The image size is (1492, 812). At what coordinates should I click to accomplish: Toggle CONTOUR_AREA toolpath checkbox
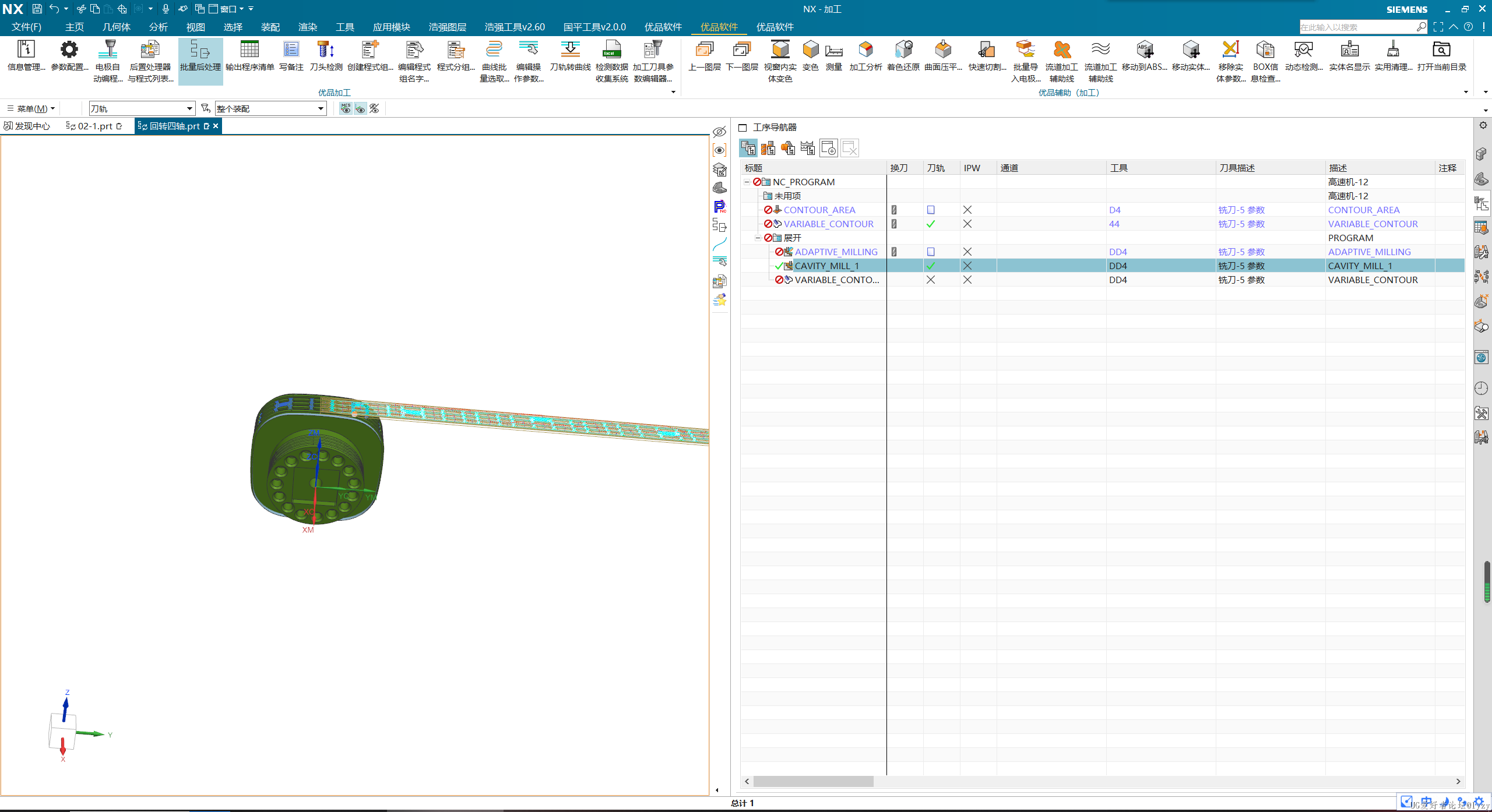931,210
